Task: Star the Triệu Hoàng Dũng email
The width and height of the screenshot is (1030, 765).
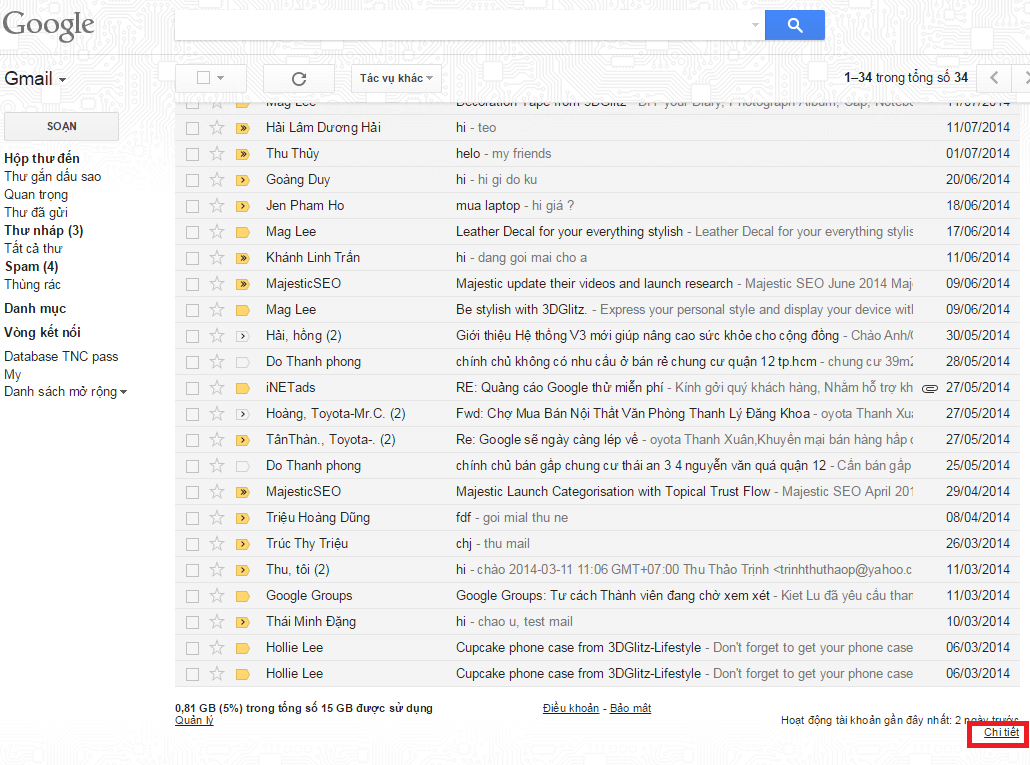Action: point(217,517)
